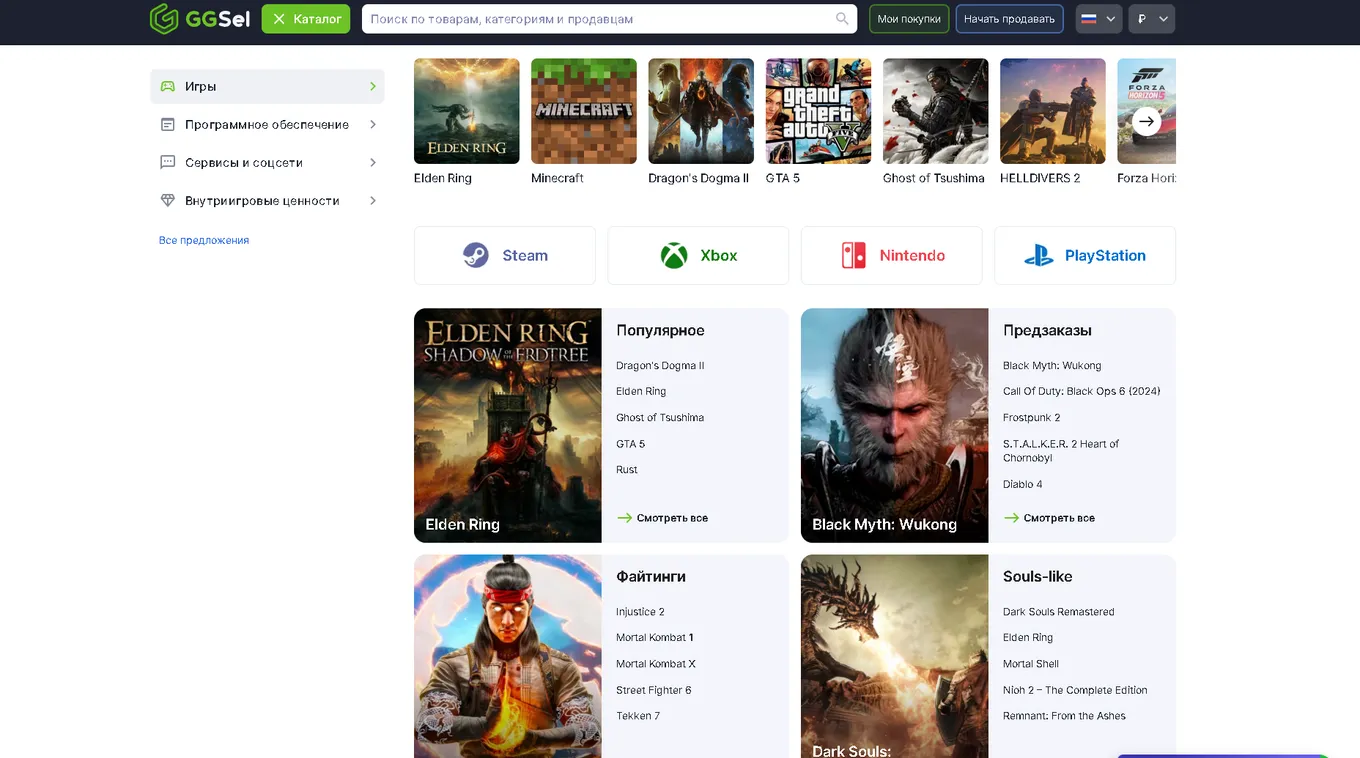This screenshot has width=1360, height=758.
Task: Open the Xbox platform tab
Action: click(x=698, y=255)
